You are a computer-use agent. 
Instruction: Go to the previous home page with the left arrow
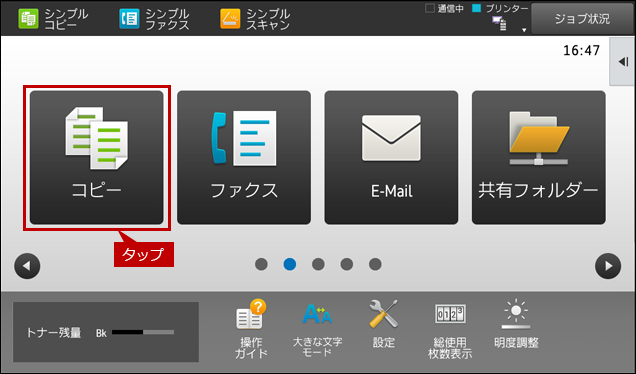tap(27, 266)
